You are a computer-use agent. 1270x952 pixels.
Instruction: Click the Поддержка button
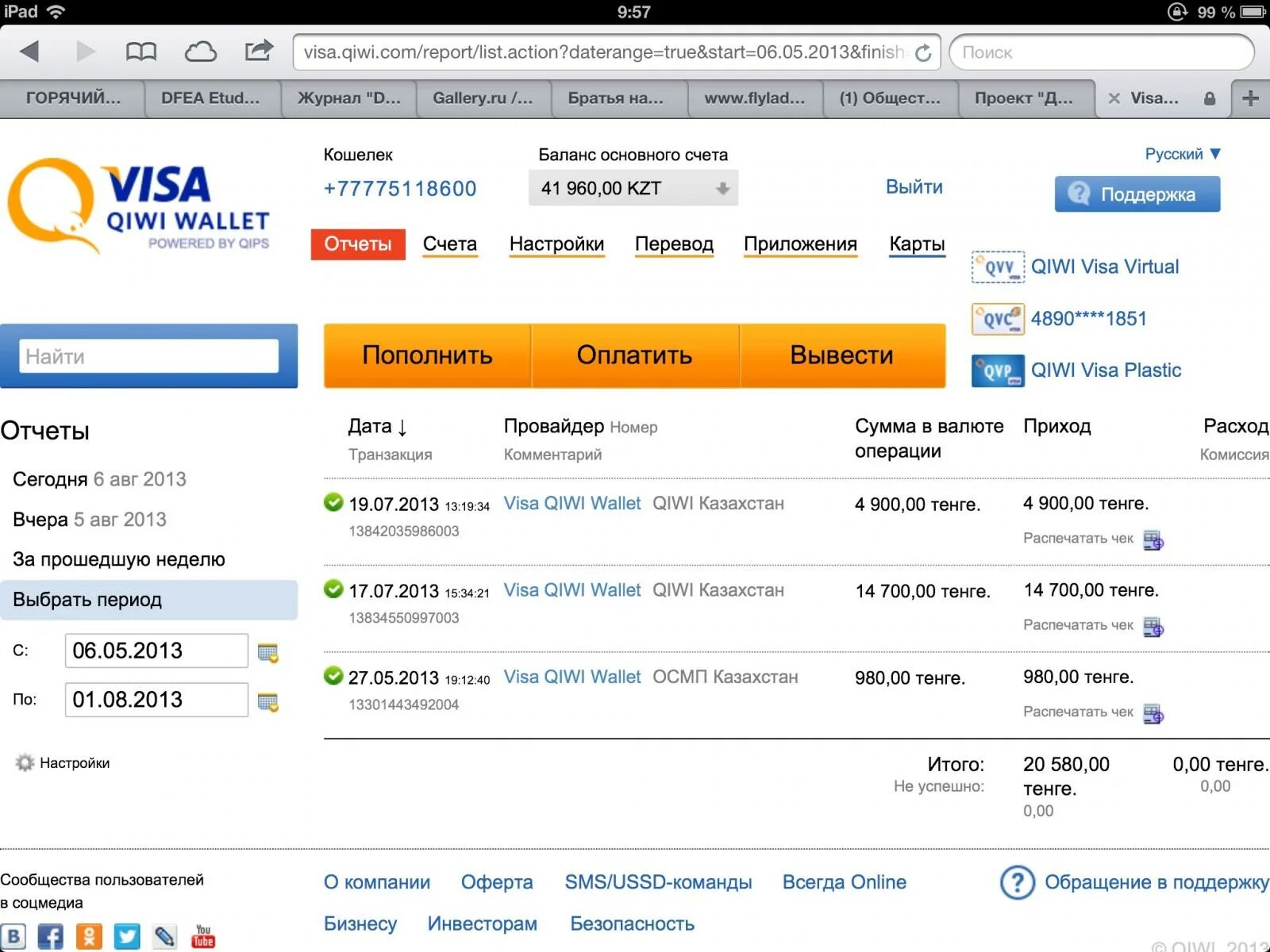click(x=1137, y=194)
